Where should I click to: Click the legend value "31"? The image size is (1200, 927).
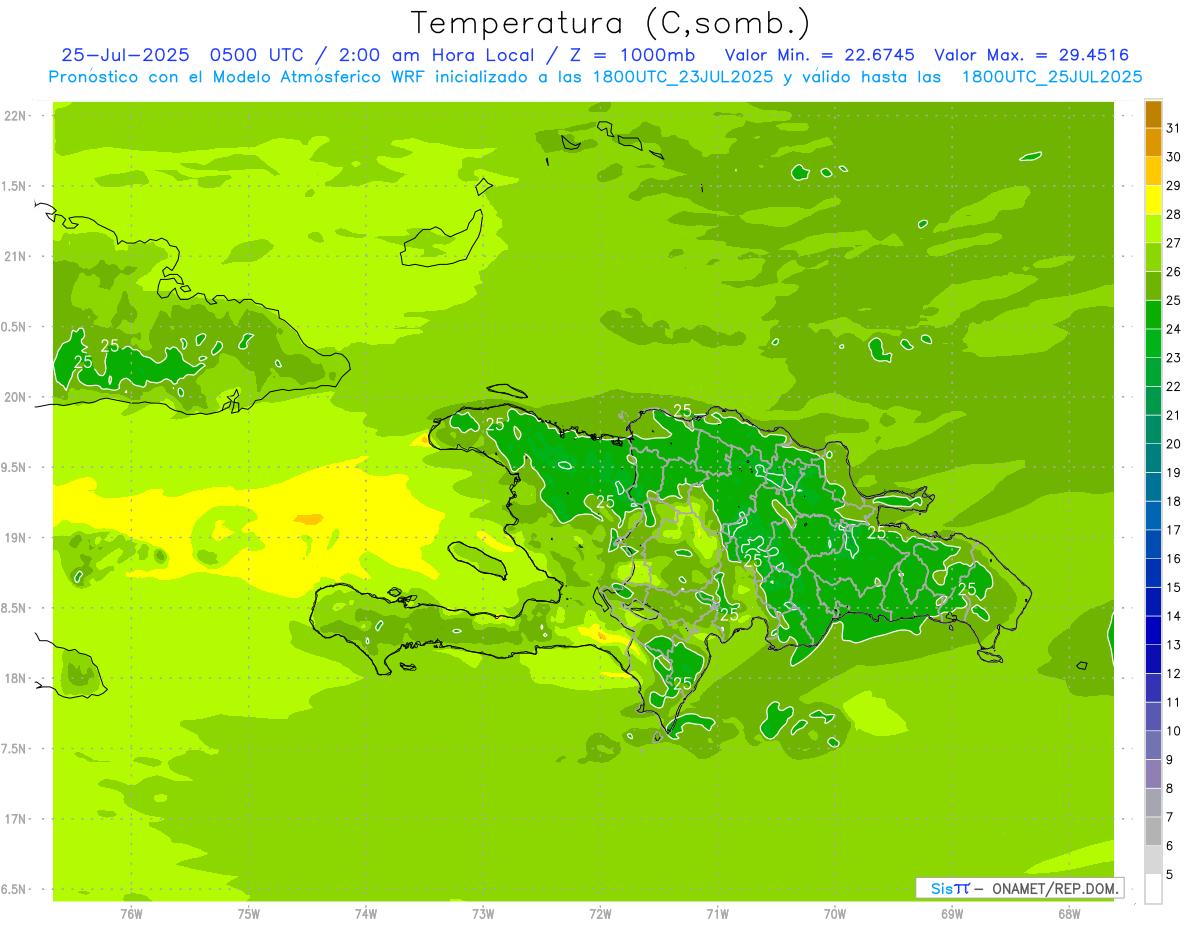click(1174, 127)
